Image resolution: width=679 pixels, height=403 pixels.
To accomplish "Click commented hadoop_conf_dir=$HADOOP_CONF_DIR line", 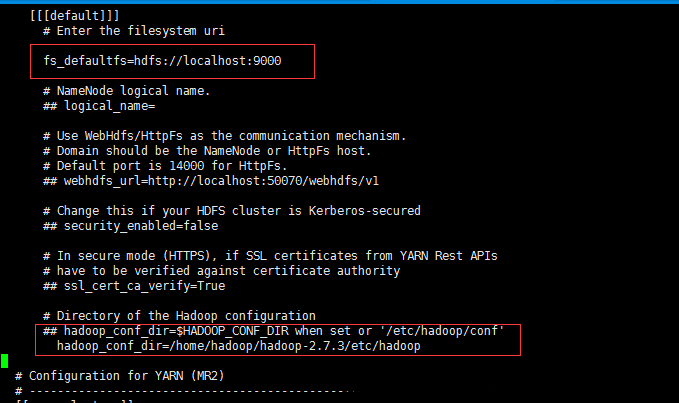I will point(280,331).
